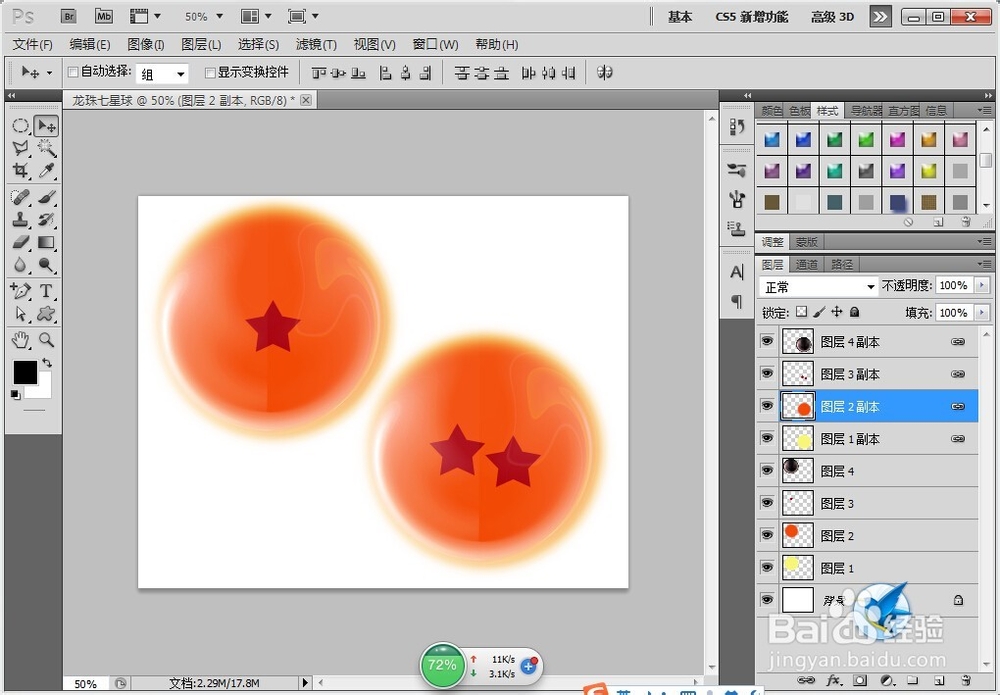Select the Magic Wand tool
Image resolution: width=1000 pixels, height=695 pixels.
46,148
